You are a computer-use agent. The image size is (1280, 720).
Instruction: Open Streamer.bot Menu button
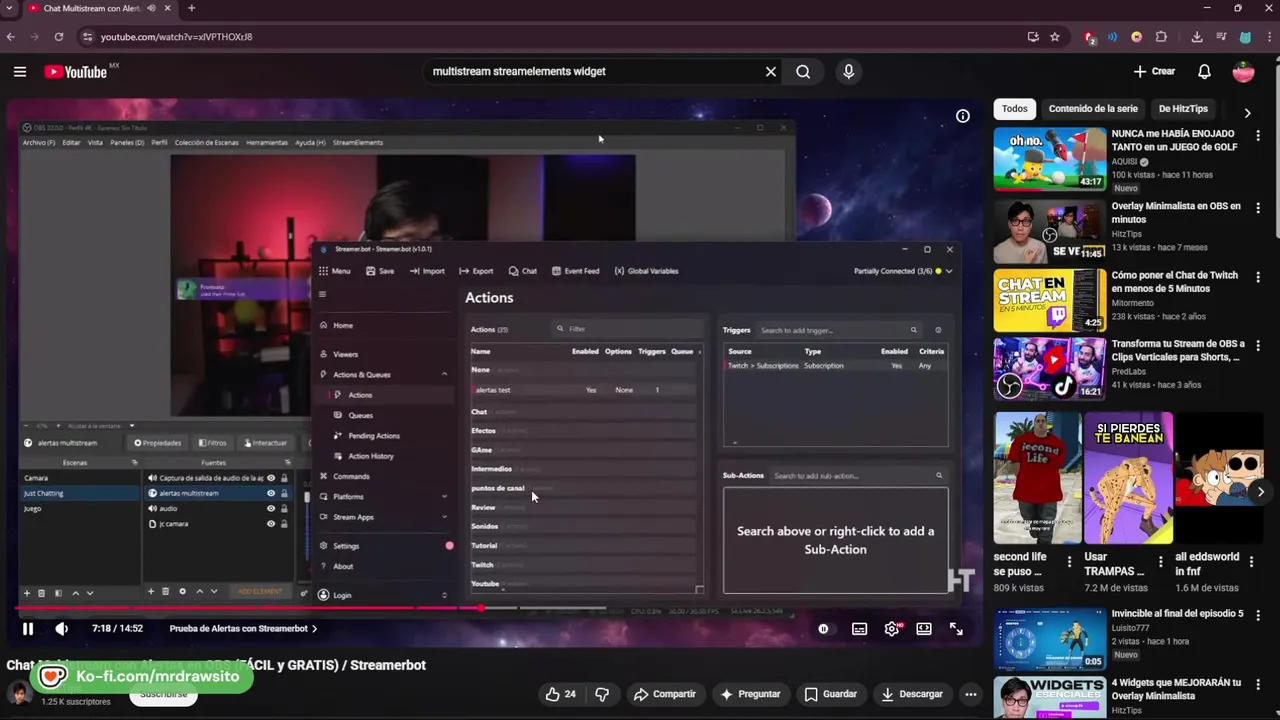[x=335, y=271]
